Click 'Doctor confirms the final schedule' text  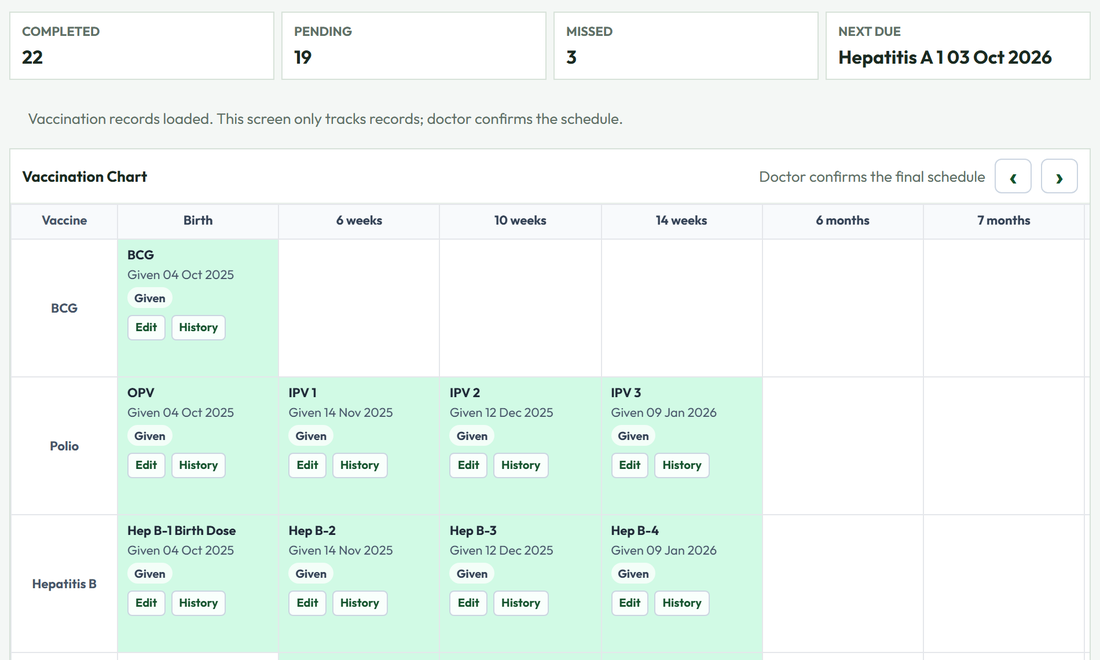pos(872,177)
